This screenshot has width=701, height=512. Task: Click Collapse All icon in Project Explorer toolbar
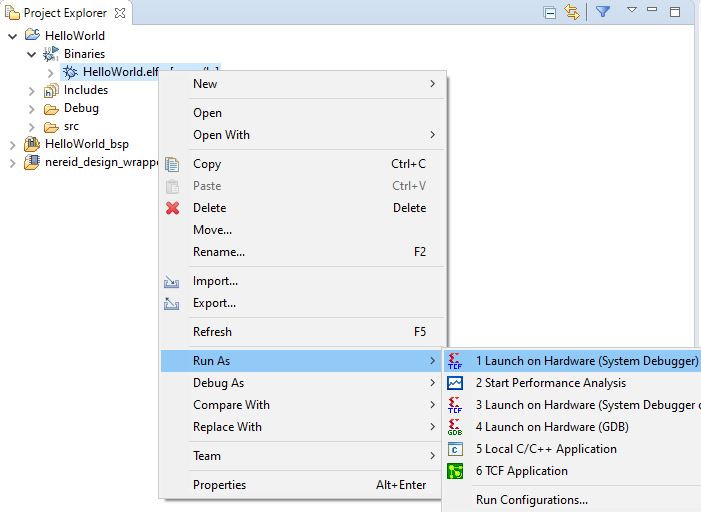pos(550,12)
